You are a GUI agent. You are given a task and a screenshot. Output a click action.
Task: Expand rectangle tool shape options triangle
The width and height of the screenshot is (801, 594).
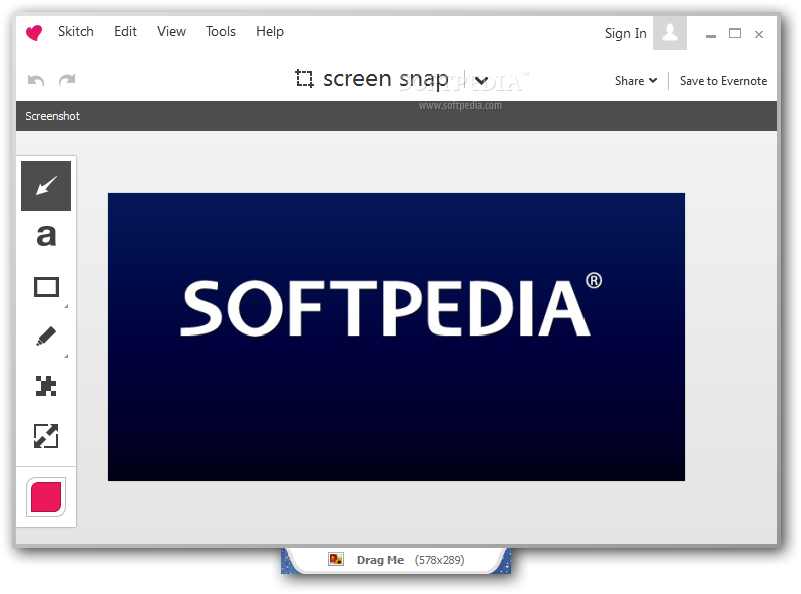[x=66, y=306]
